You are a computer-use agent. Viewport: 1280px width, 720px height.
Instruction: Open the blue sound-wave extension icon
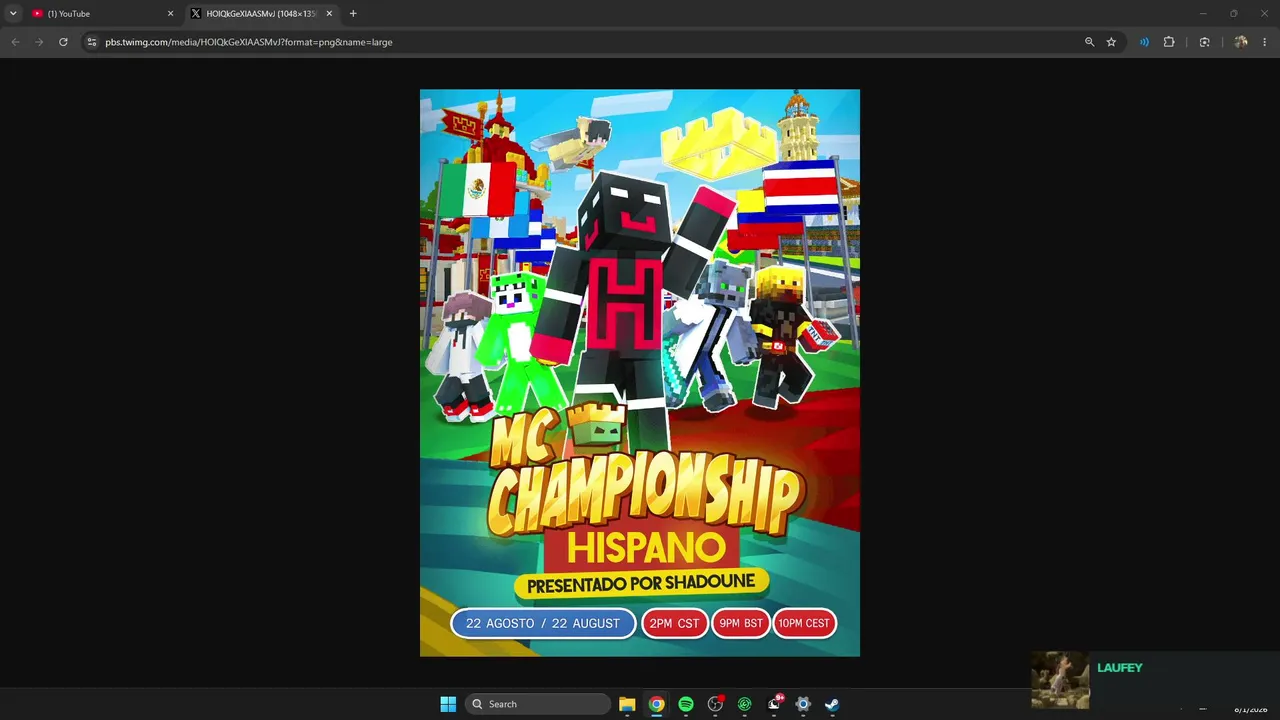click(1144, 42)
